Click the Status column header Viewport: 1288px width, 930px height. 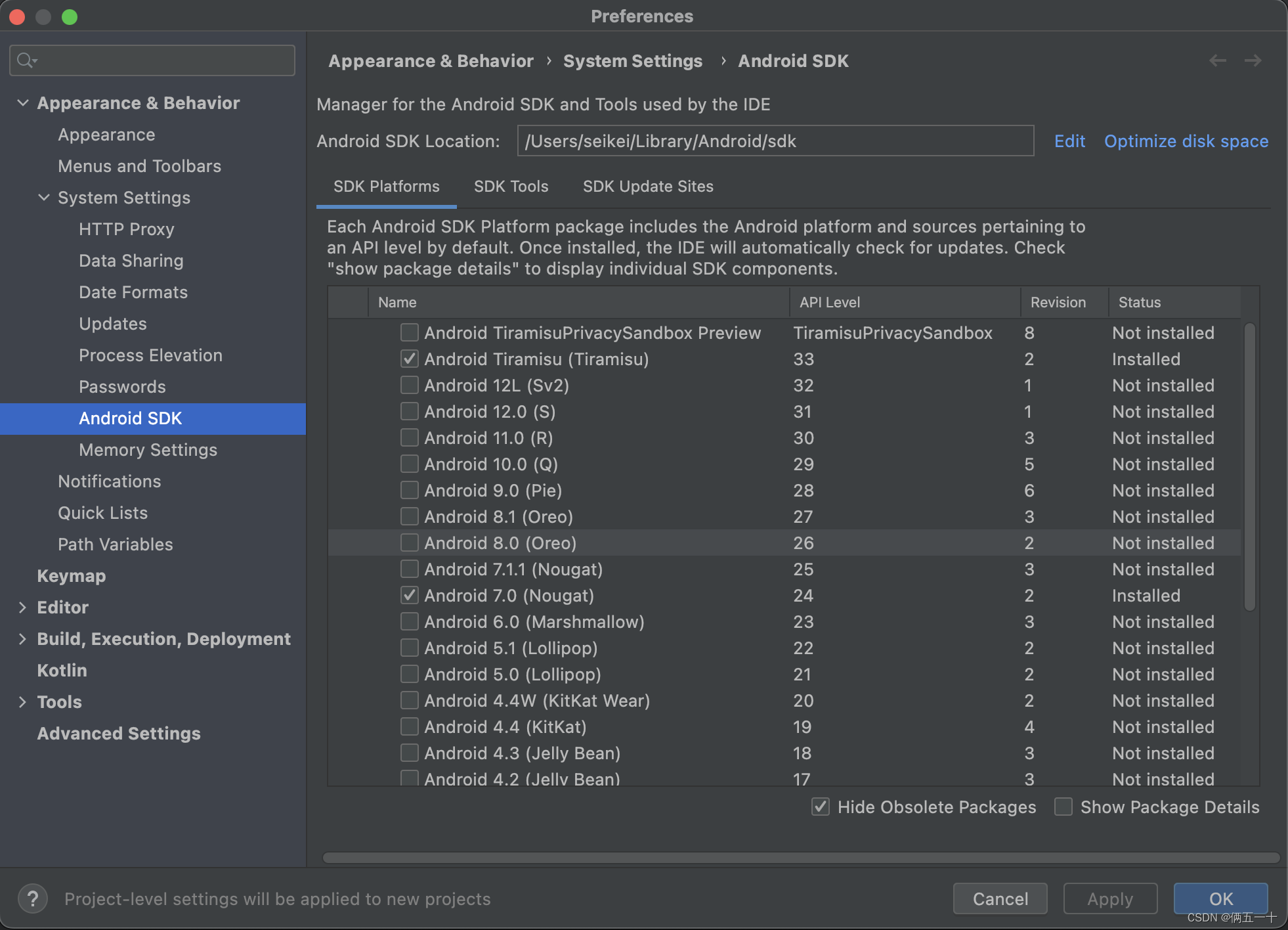[x=1175, y=302]
